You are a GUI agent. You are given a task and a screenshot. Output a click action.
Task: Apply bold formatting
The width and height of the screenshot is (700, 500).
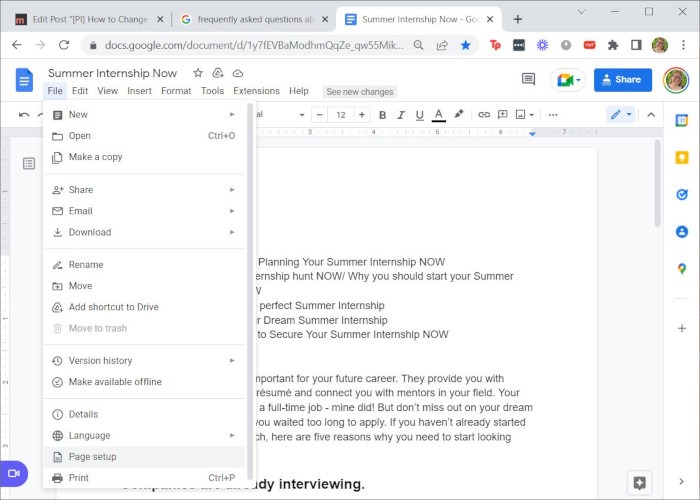pyautogui.click(x=382, y=115)
